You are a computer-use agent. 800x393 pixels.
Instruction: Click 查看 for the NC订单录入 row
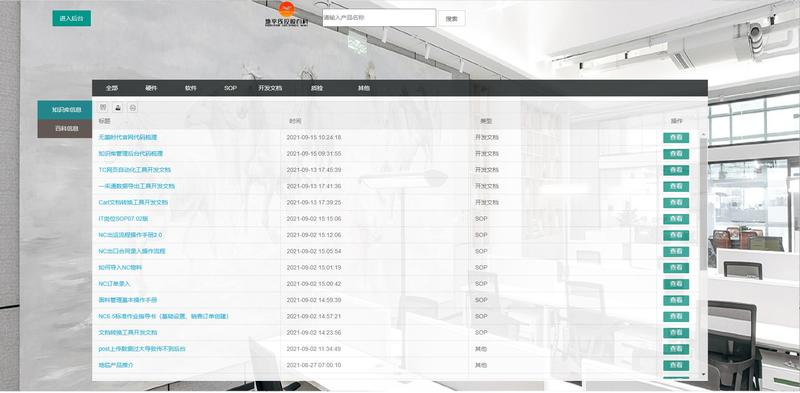tap(676, 284)
